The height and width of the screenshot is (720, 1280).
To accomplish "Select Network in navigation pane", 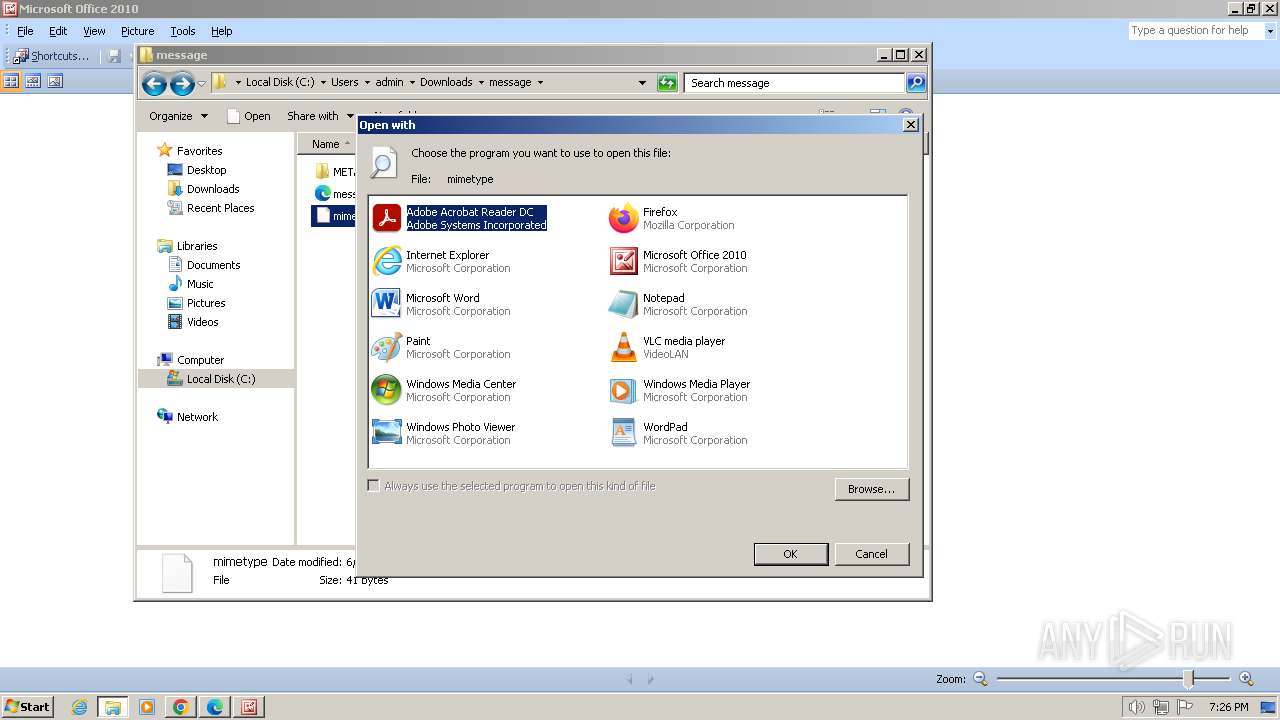I will (187, 417).
